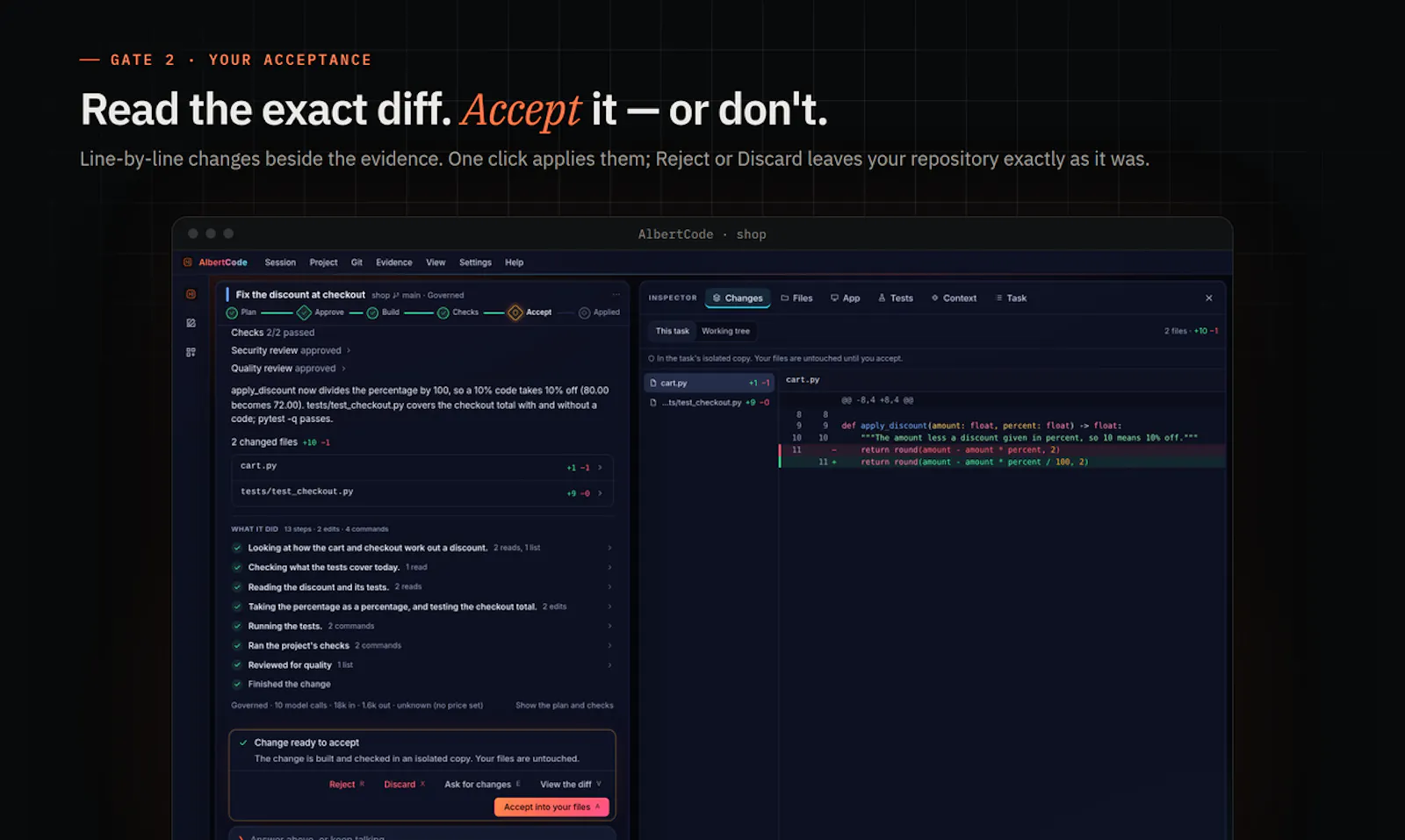Click the Plan step checkmark icon
The image size is (1405, 840).
232,312
